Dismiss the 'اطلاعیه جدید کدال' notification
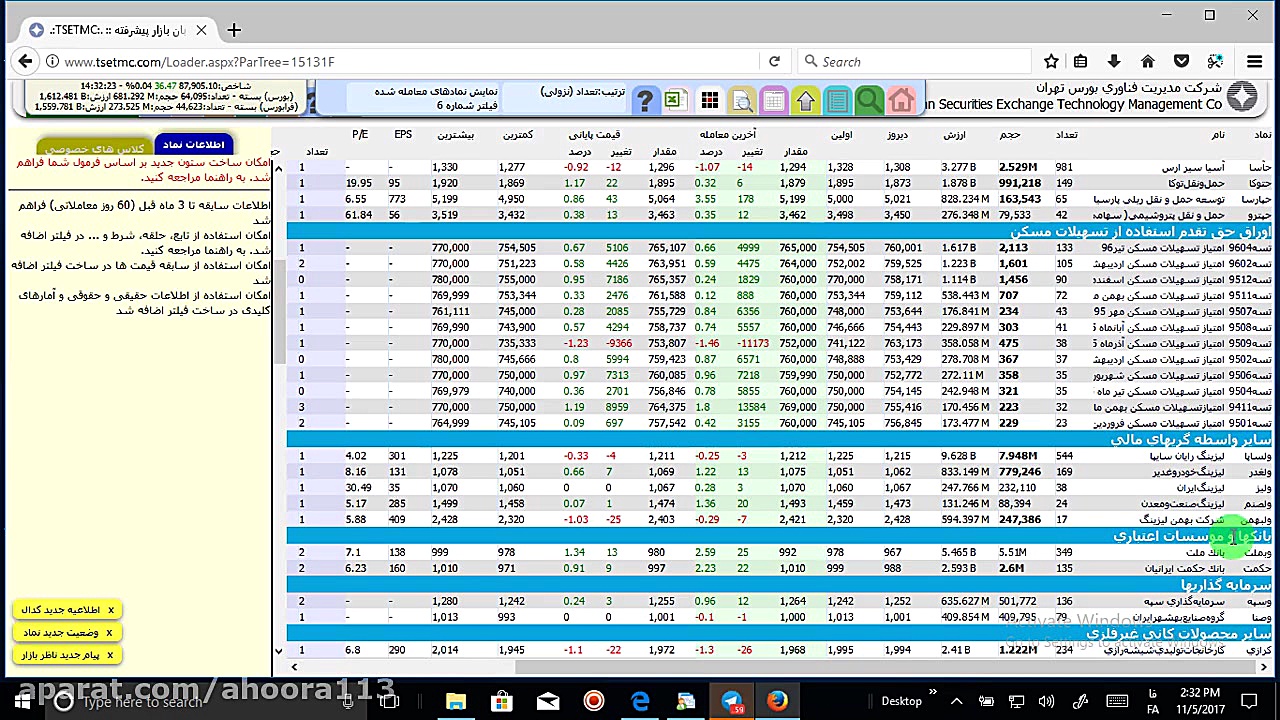1280x720 pixels. [x=111, y=610]
